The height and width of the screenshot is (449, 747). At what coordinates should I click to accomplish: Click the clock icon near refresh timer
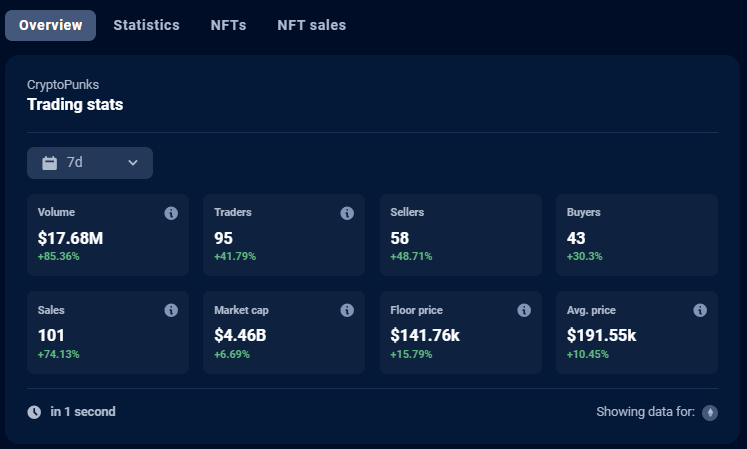(34, 412)
